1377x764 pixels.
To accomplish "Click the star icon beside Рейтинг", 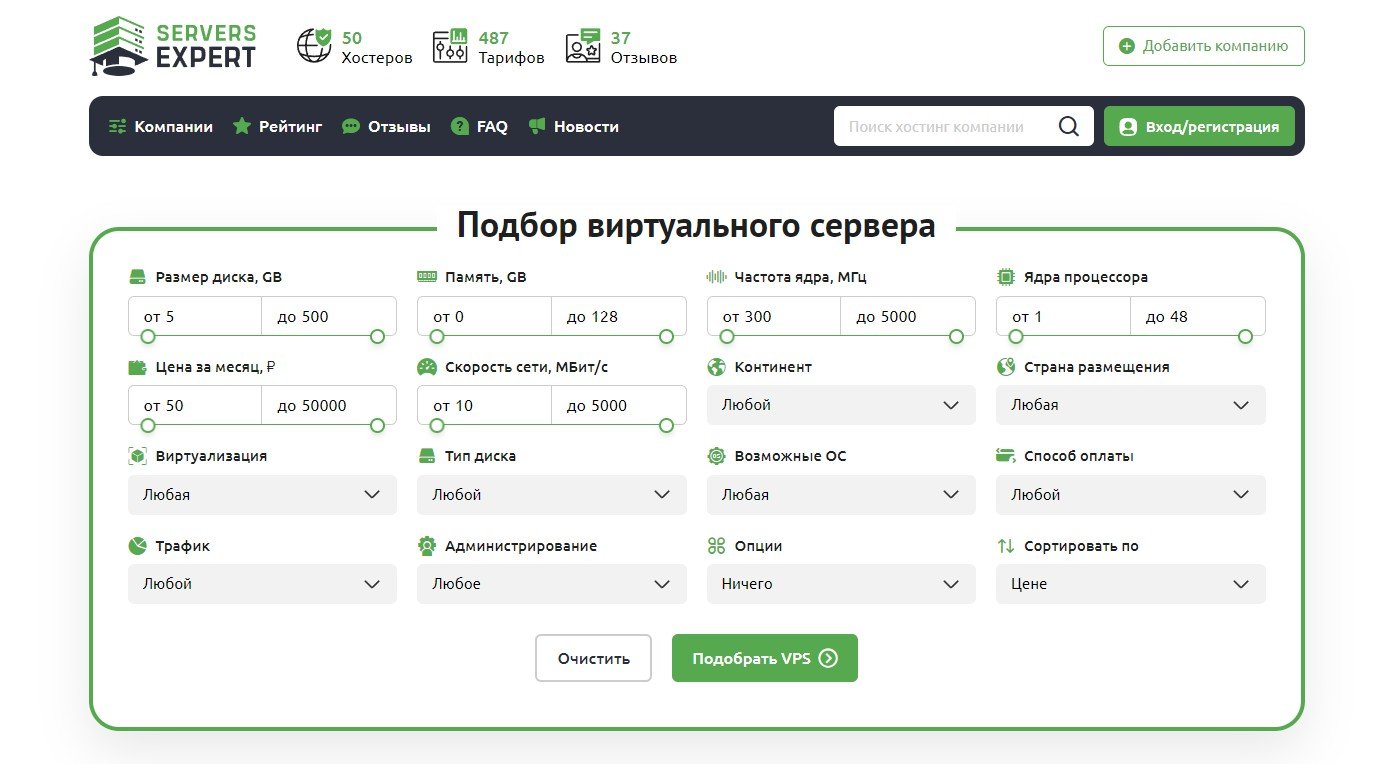I will [x=241, y=127].
